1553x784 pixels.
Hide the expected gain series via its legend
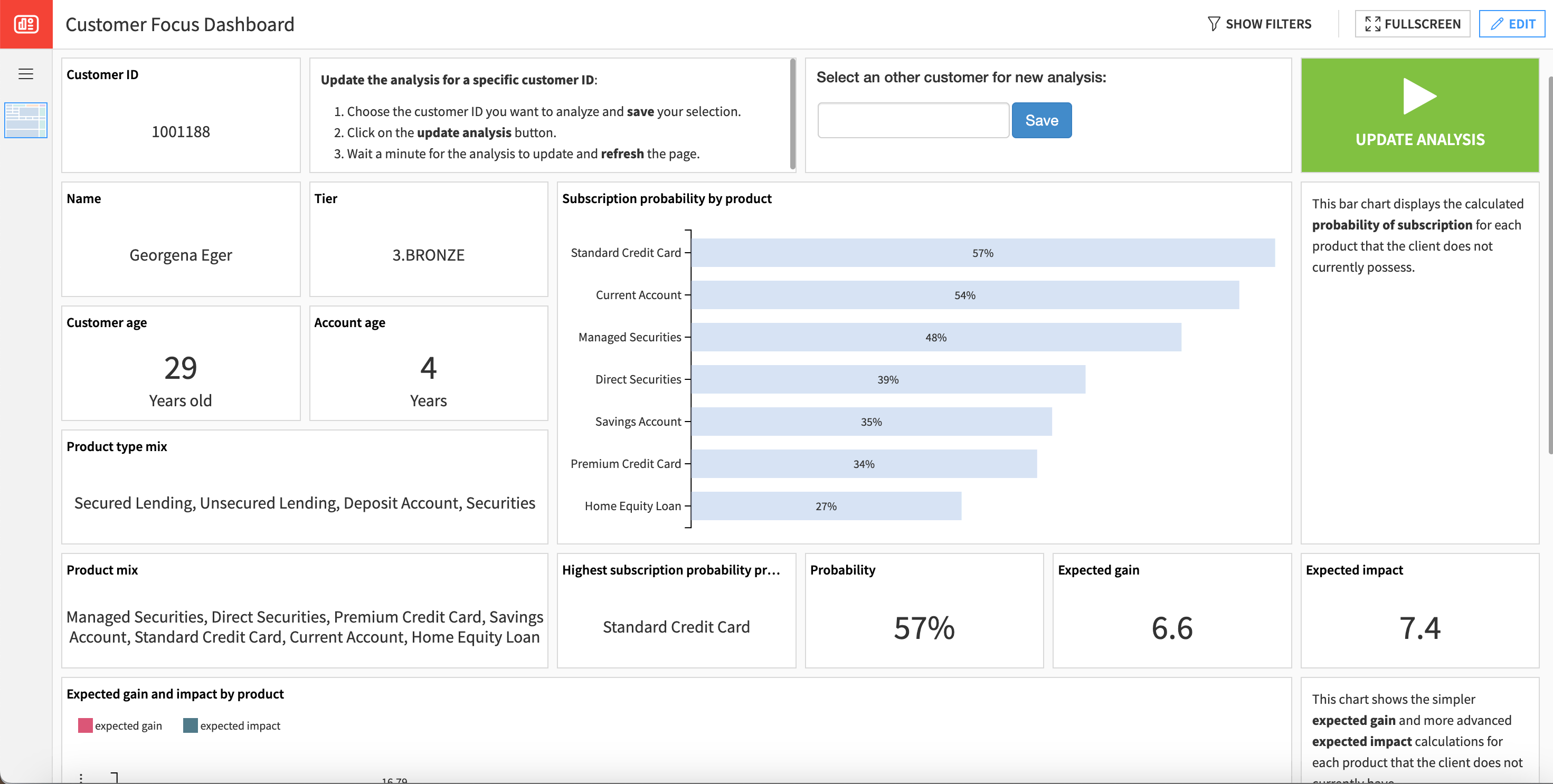tap(129, 725)
